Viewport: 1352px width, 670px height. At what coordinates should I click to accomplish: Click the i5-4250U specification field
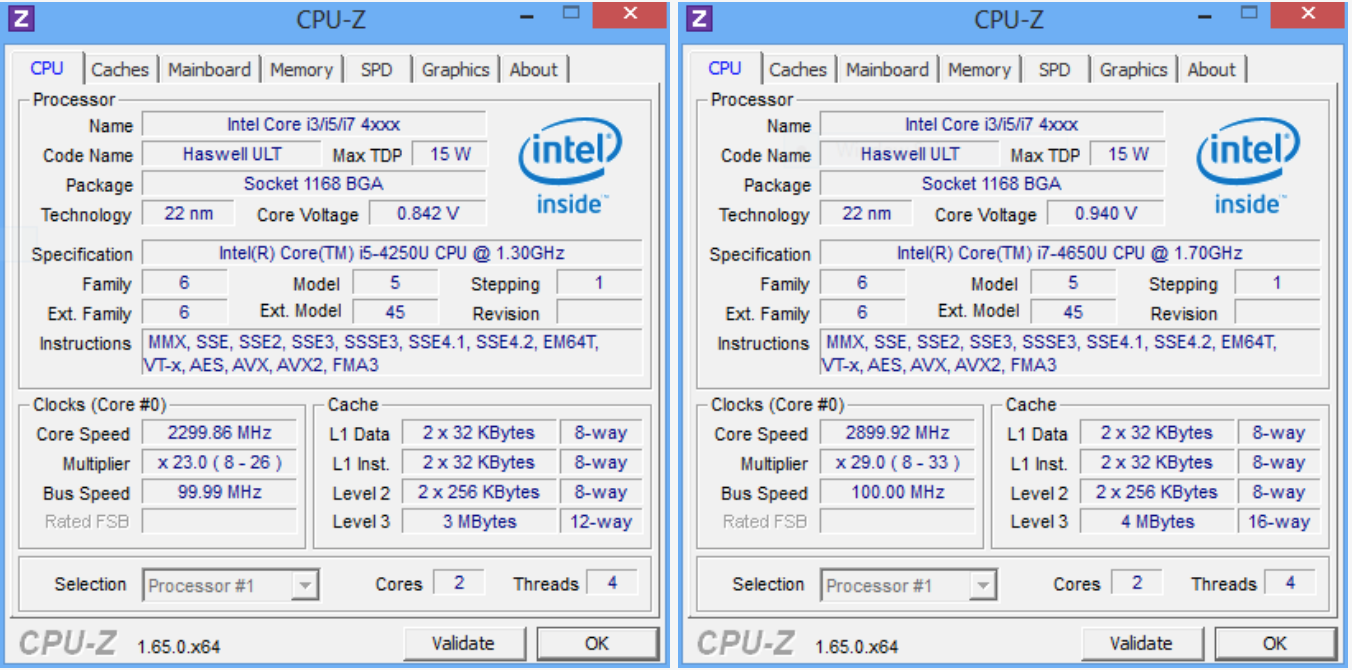point(392,253)
